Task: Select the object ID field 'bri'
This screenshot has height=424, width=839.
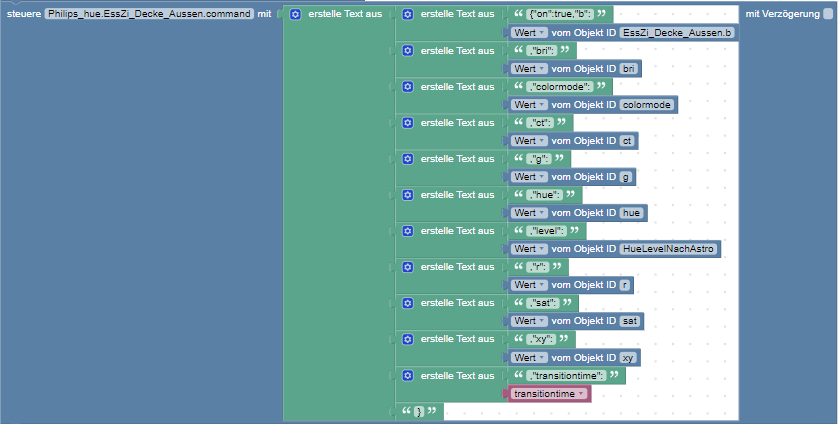Action: coord(629,69)
